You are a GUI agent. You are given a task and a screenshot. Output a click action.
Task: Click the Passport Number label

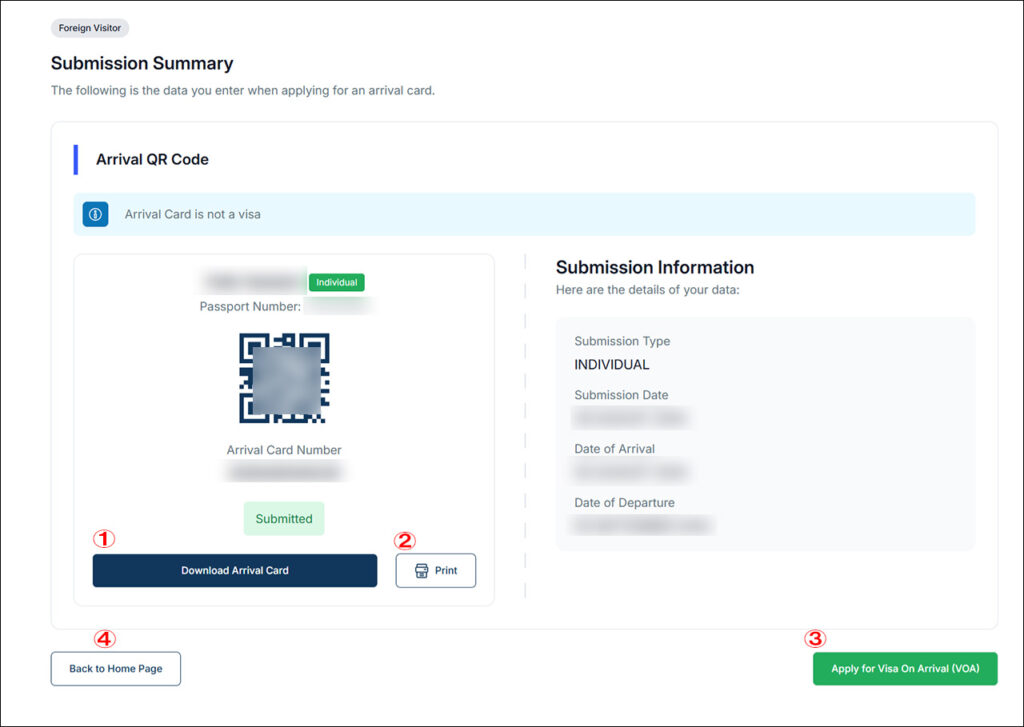click(x=250, y=306)
